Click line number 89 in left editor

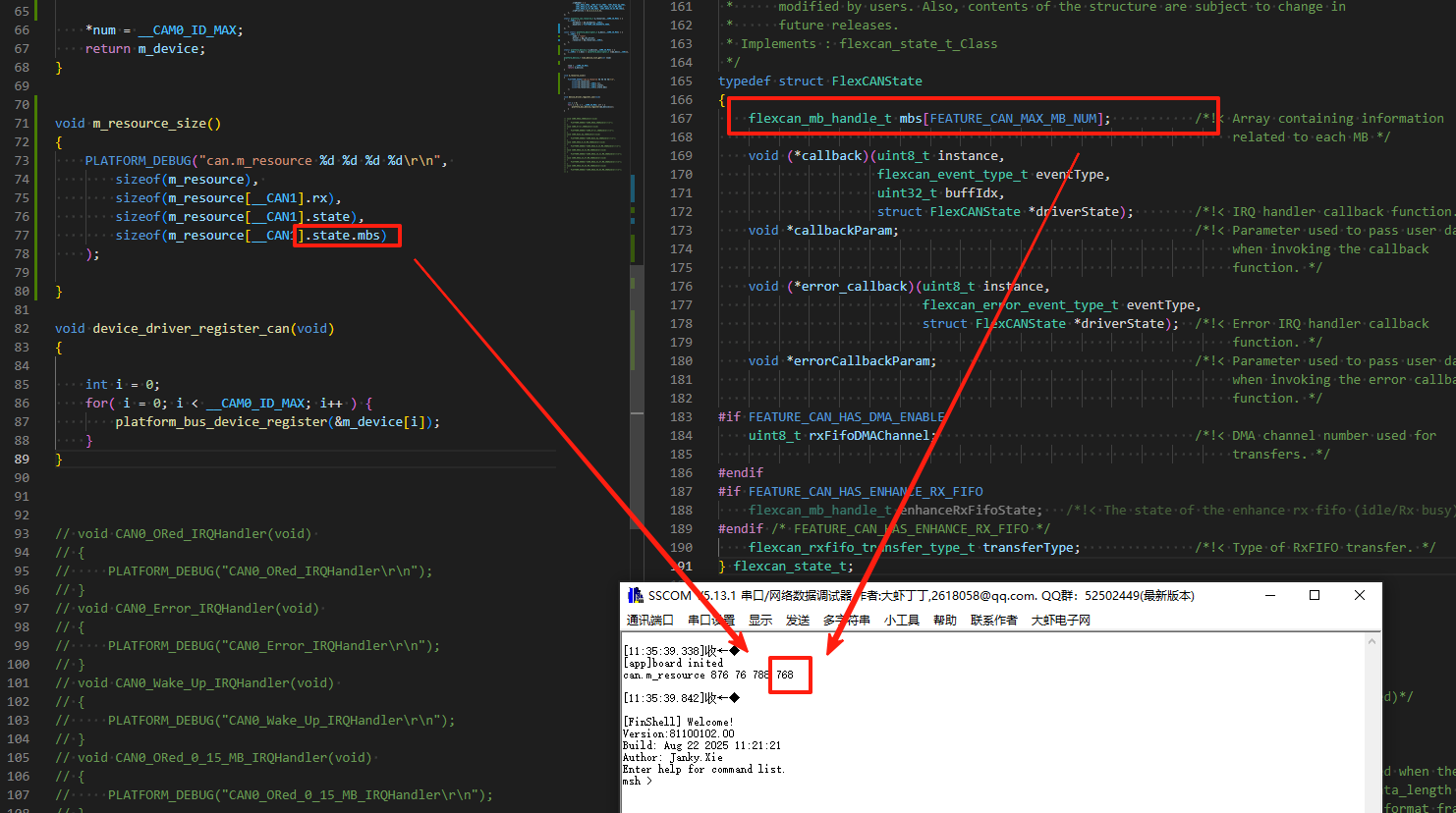pyautogui.click(x=22, y=459)
